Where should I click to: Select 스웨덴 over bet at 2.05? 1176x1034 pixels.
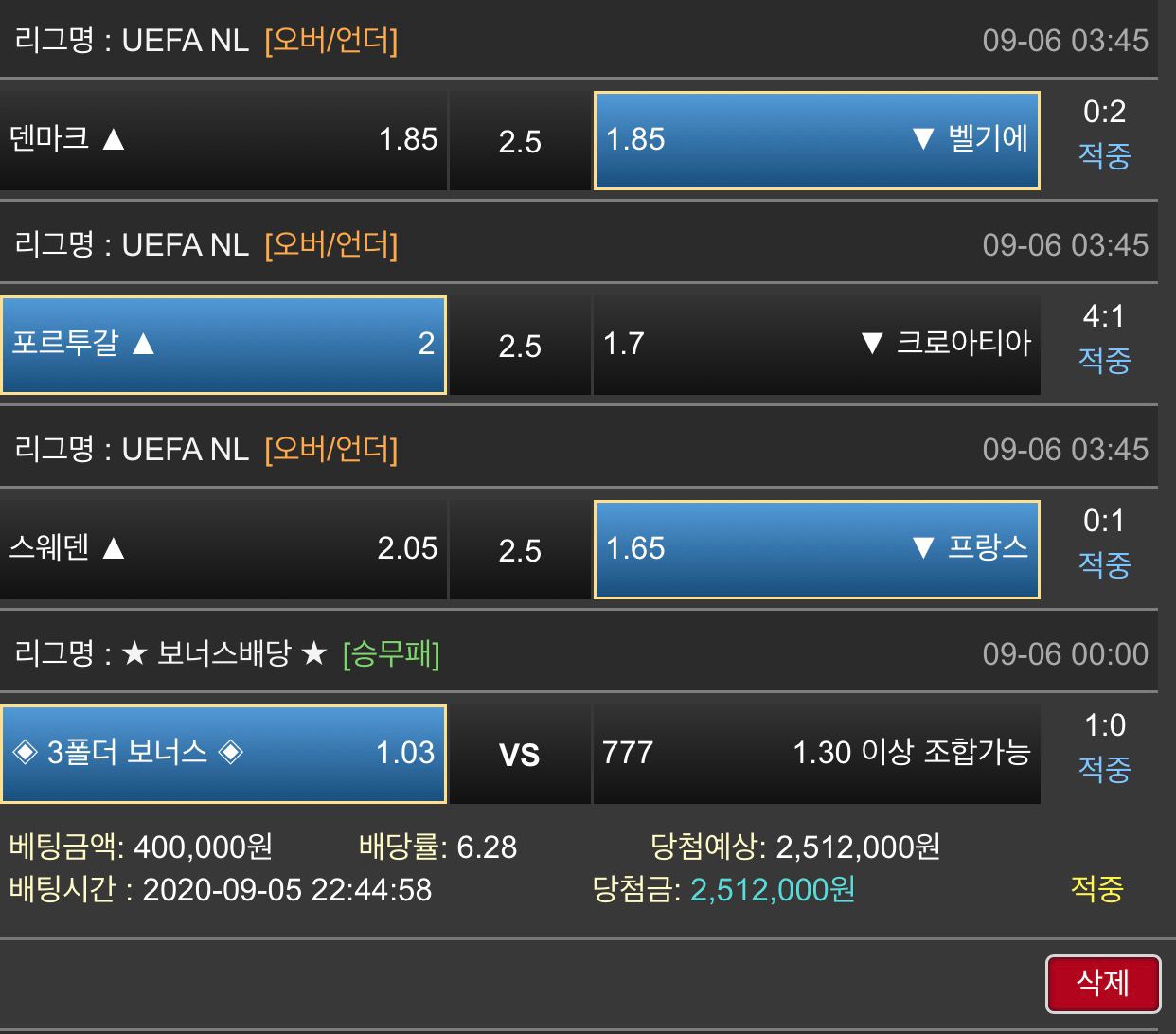pyautogui.click(x=223, y=549)
